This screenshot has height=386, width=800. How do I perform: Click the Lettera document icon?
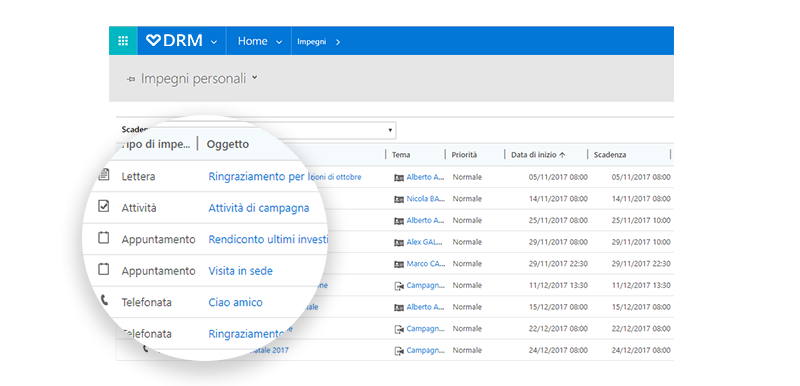click(104, 175)
